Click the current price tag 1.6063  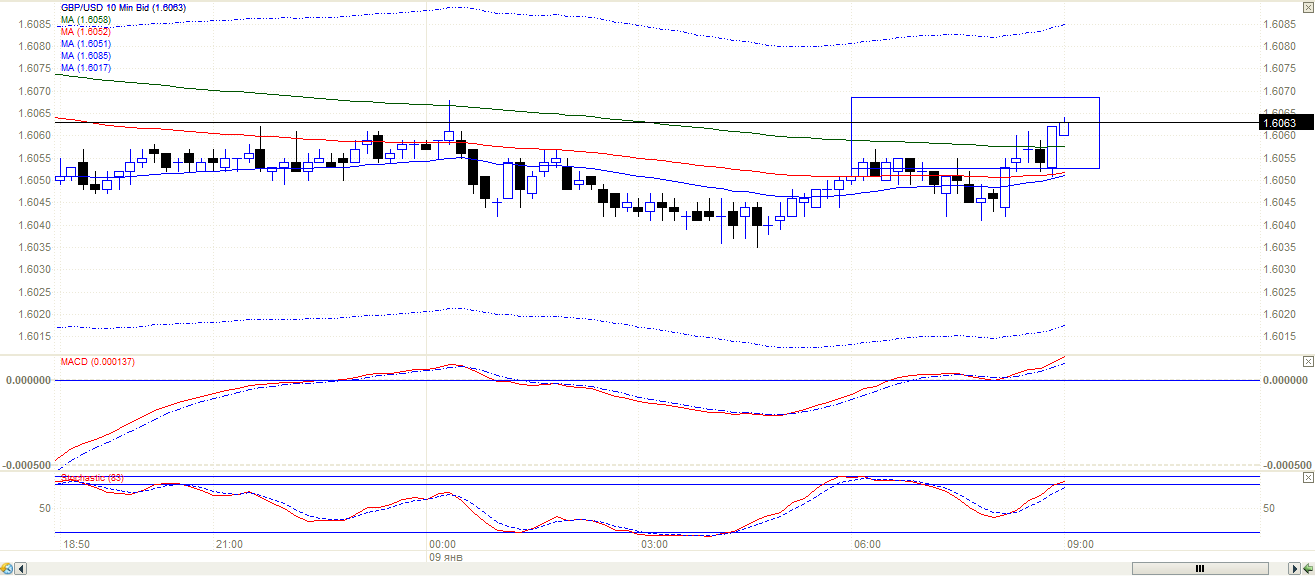(x=1280, y=123)
